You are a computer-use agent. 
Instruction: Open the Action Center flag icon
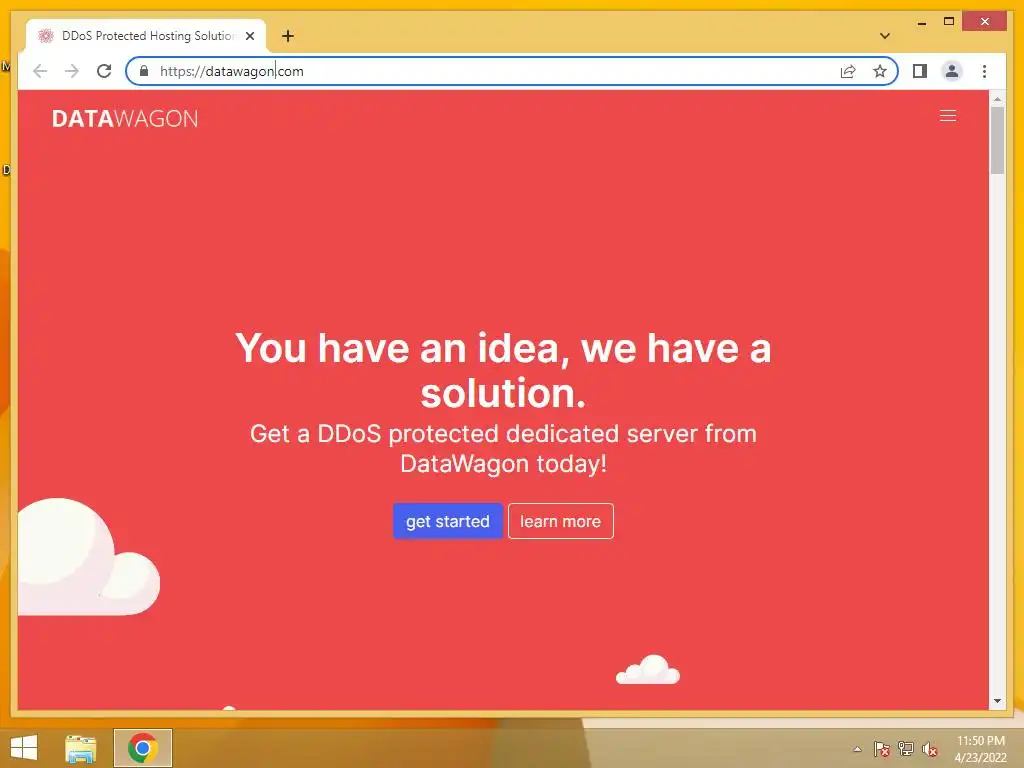click(882, 749)
